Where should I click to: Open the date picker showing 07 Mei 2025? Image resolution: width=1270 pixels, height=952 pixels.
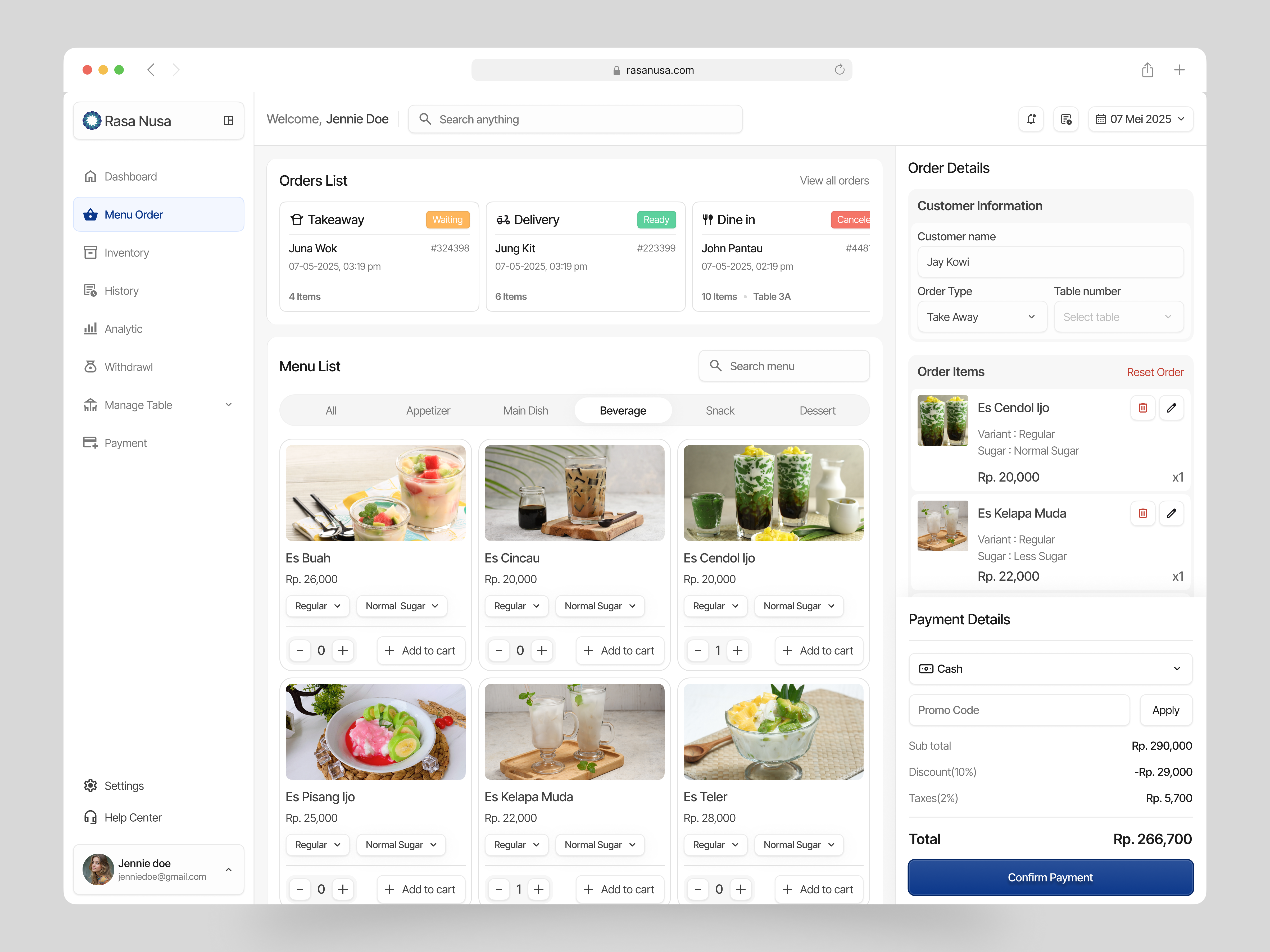pyautogui.click(x=1140, y=119)
